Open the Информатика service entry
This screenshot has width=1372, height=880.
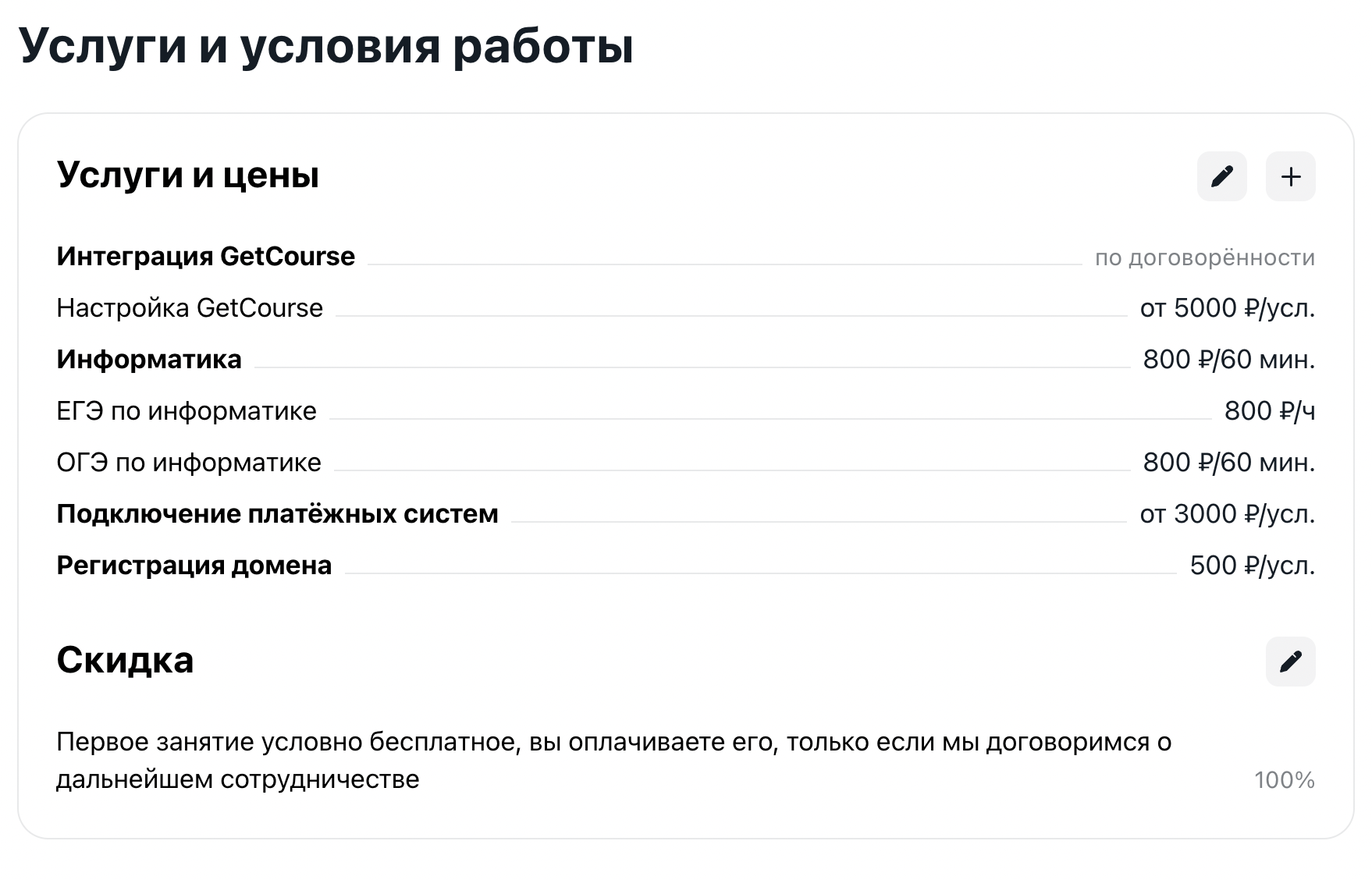(x=149, y=359)
